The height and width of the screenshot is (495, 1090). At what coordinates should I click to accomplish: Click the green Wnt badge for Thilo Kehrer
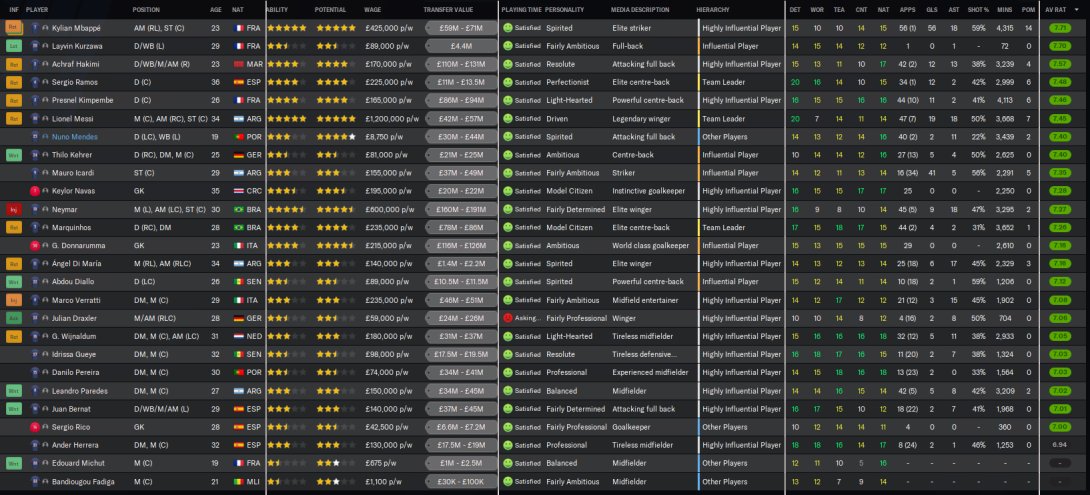pos(13,154)
